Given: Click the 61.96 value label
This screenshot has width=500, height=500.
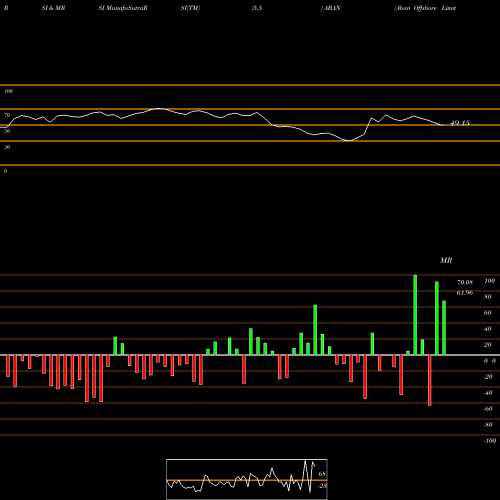Looking at the screenshot, I should tap(465, 293).
